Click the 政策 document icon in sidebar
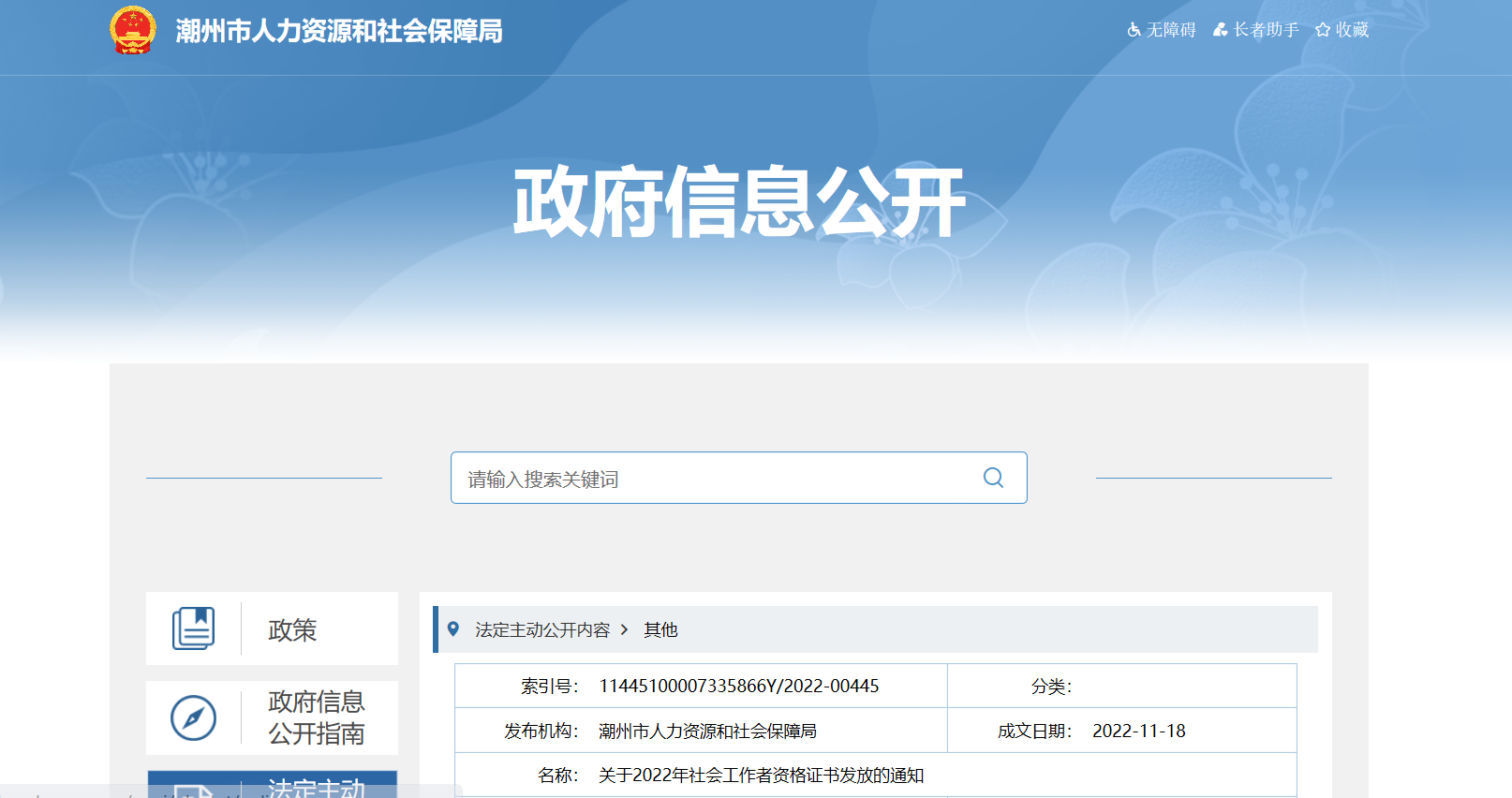This screenshot has width=1512, height=798. [x=193, y=628]
